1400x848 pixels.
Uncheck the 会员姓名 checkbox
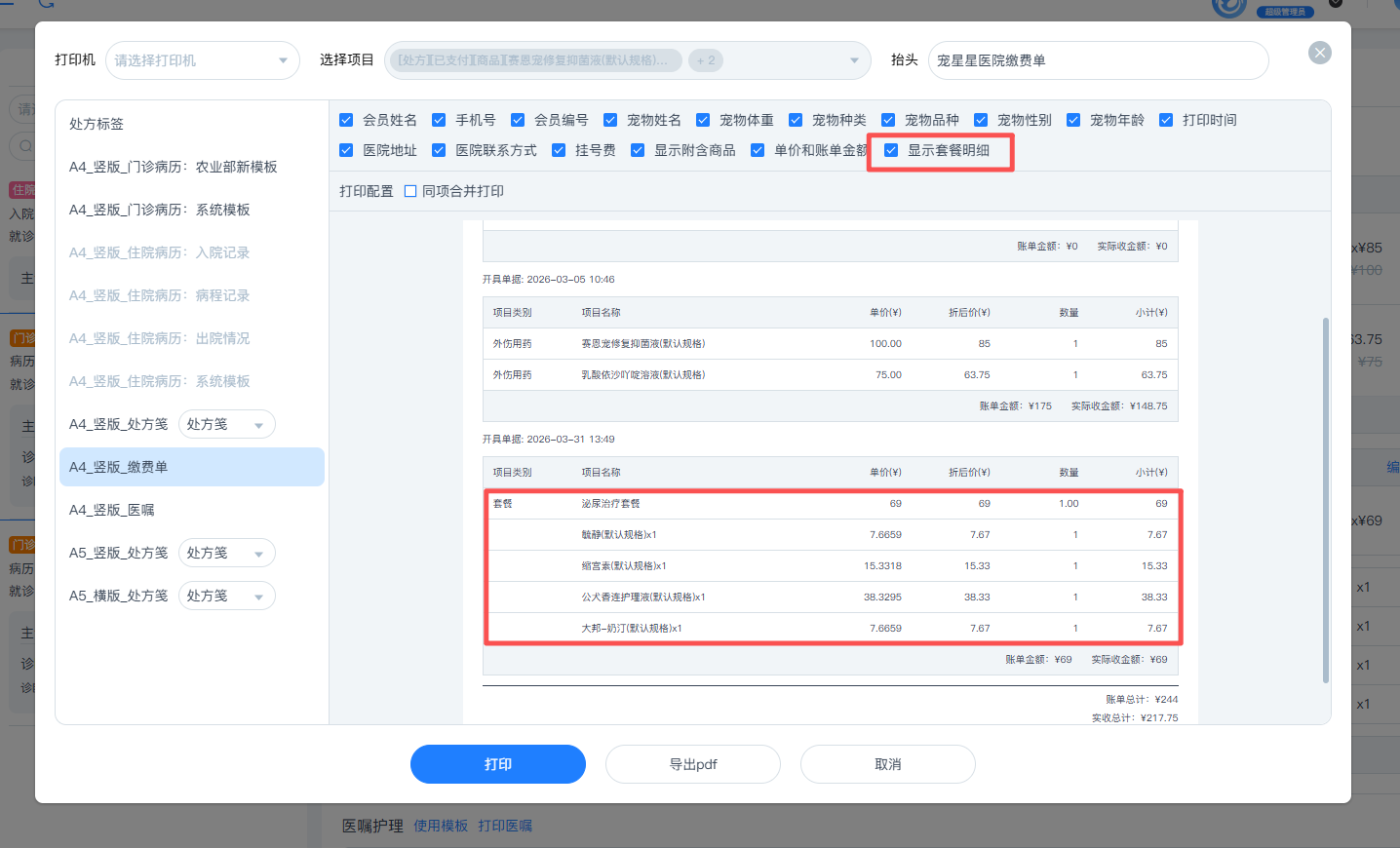[x=346, y=120]
